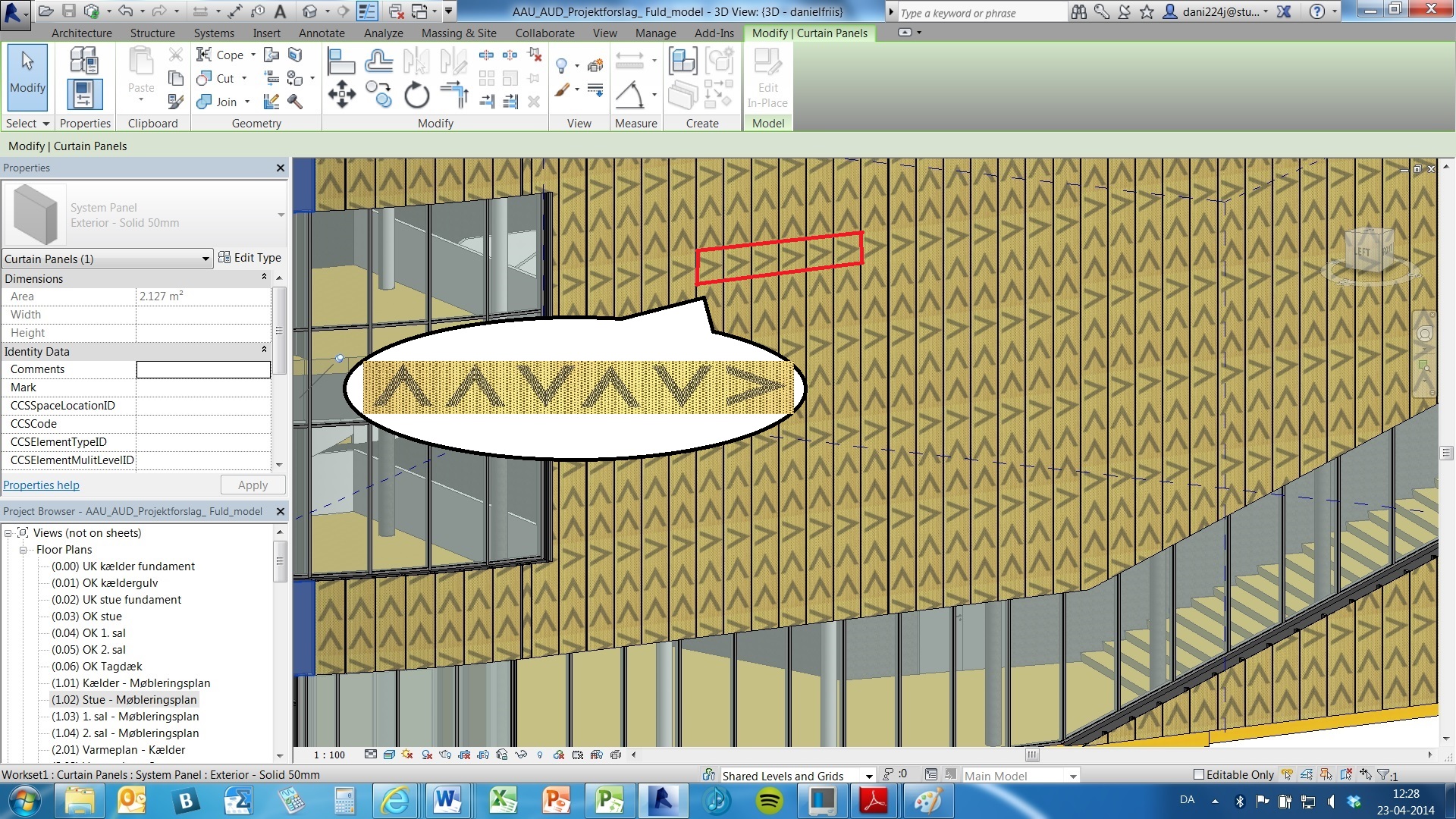Image resolution: width=1456 pixels, height=819 pixels.
Task: Set view scale via the 1:100 control
Action: coord(329,755)
